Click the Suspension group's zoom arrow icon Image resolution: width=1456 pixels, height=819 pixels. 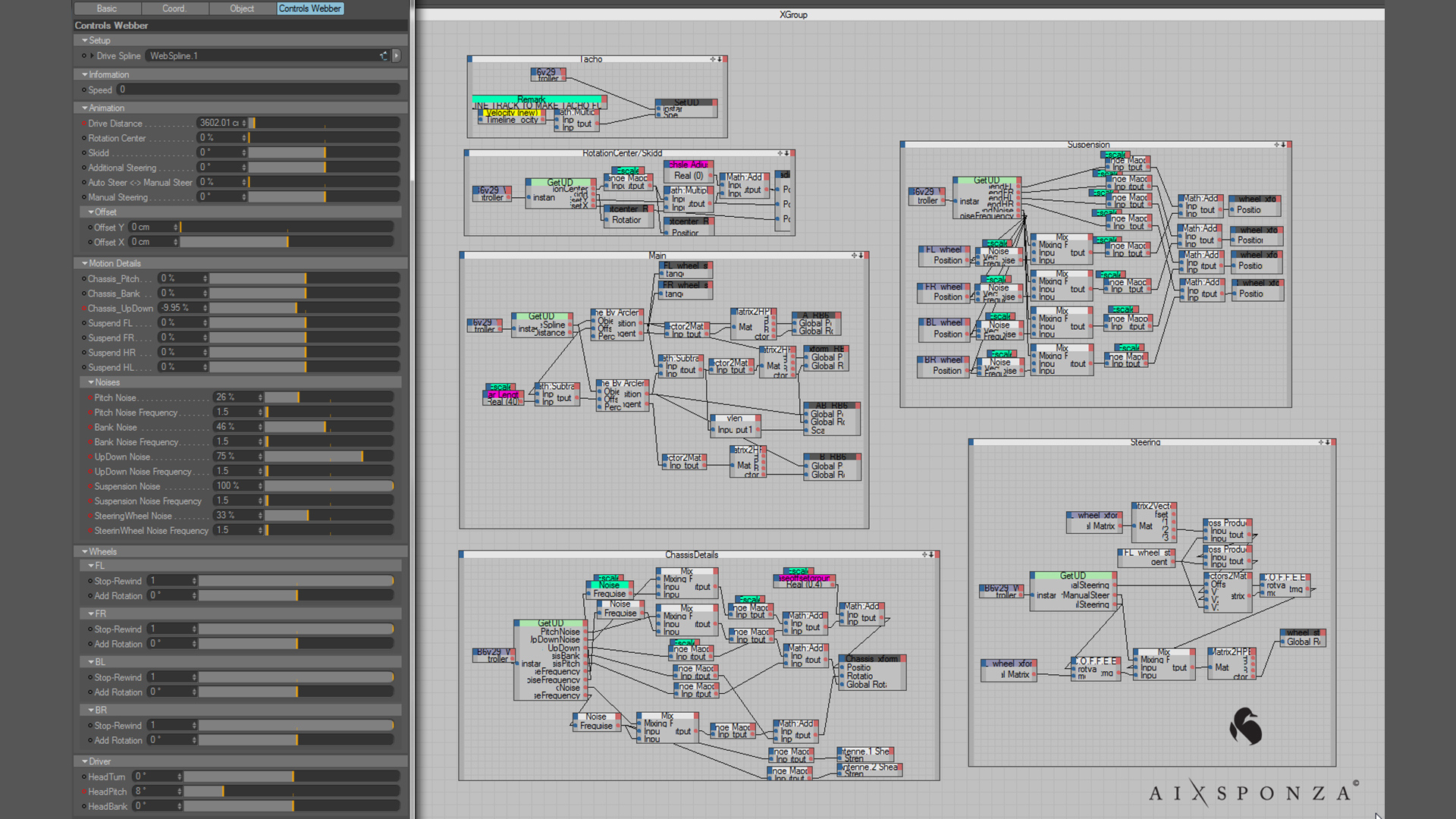pos(1284,145)
